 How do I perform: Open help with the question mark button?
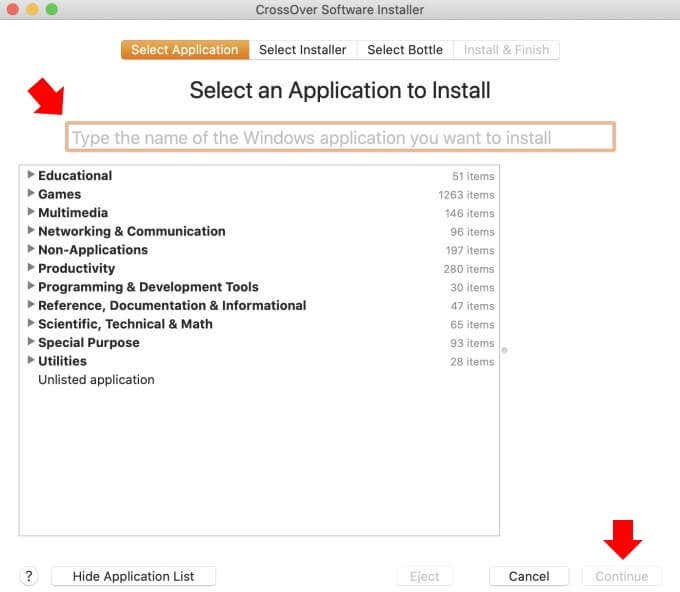29,576
